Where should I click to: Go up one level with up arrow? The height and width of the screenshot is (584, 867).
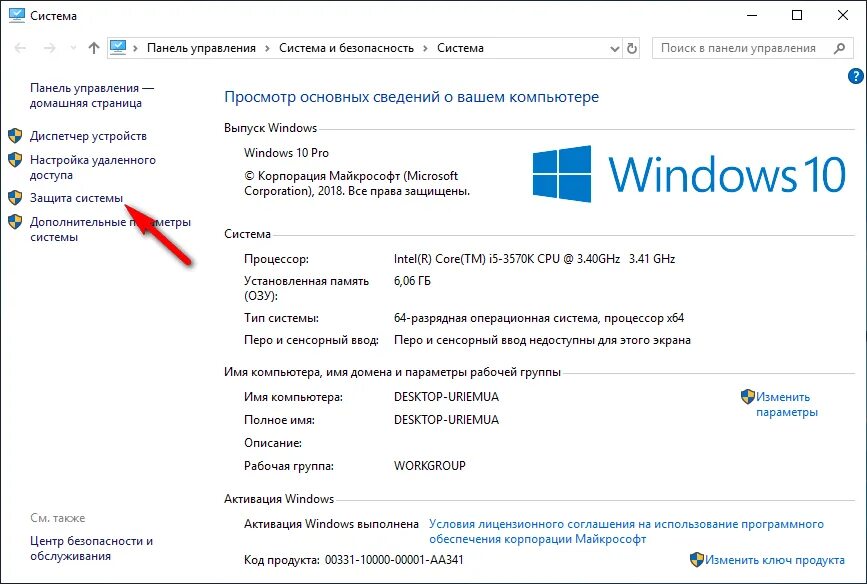94,49
